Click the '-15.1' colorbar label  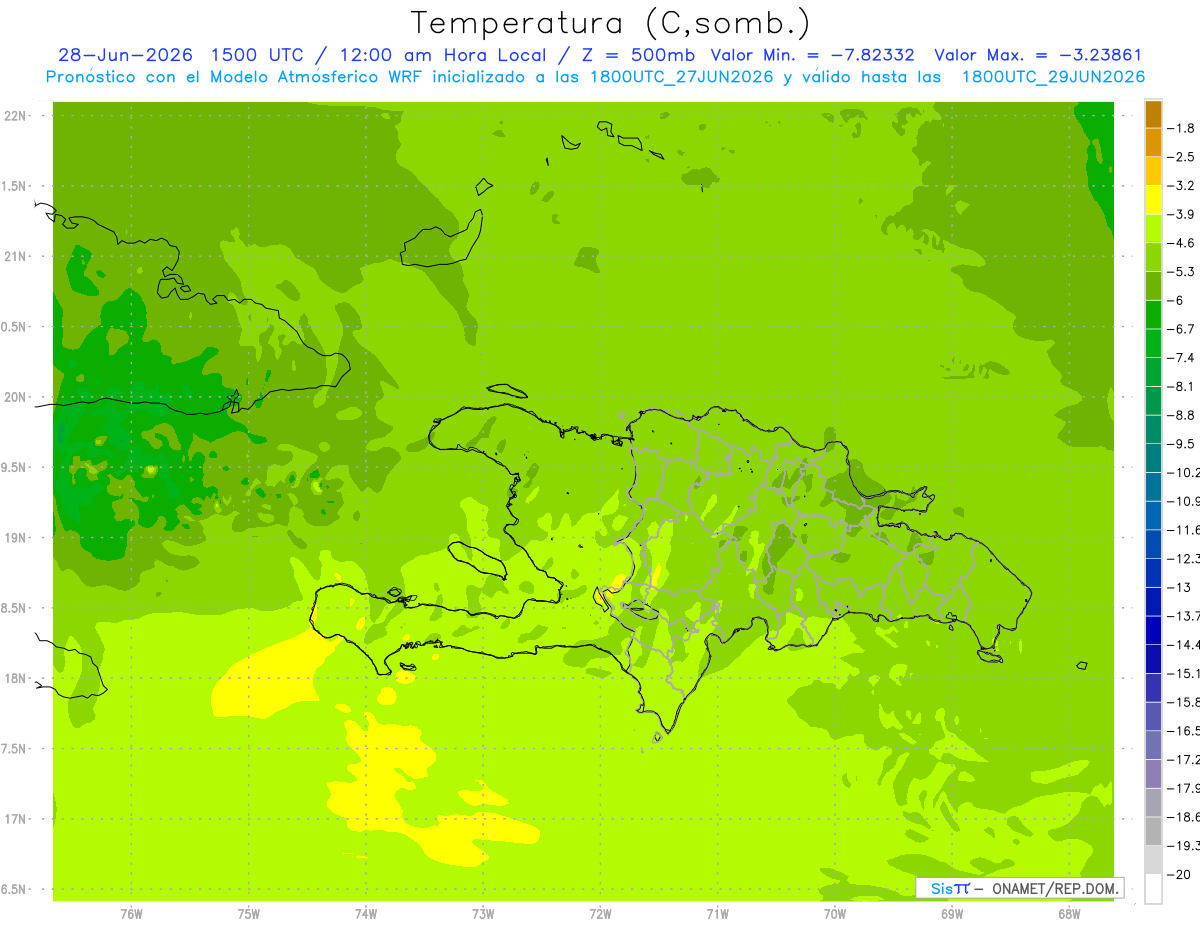(x=1184, y=674)
